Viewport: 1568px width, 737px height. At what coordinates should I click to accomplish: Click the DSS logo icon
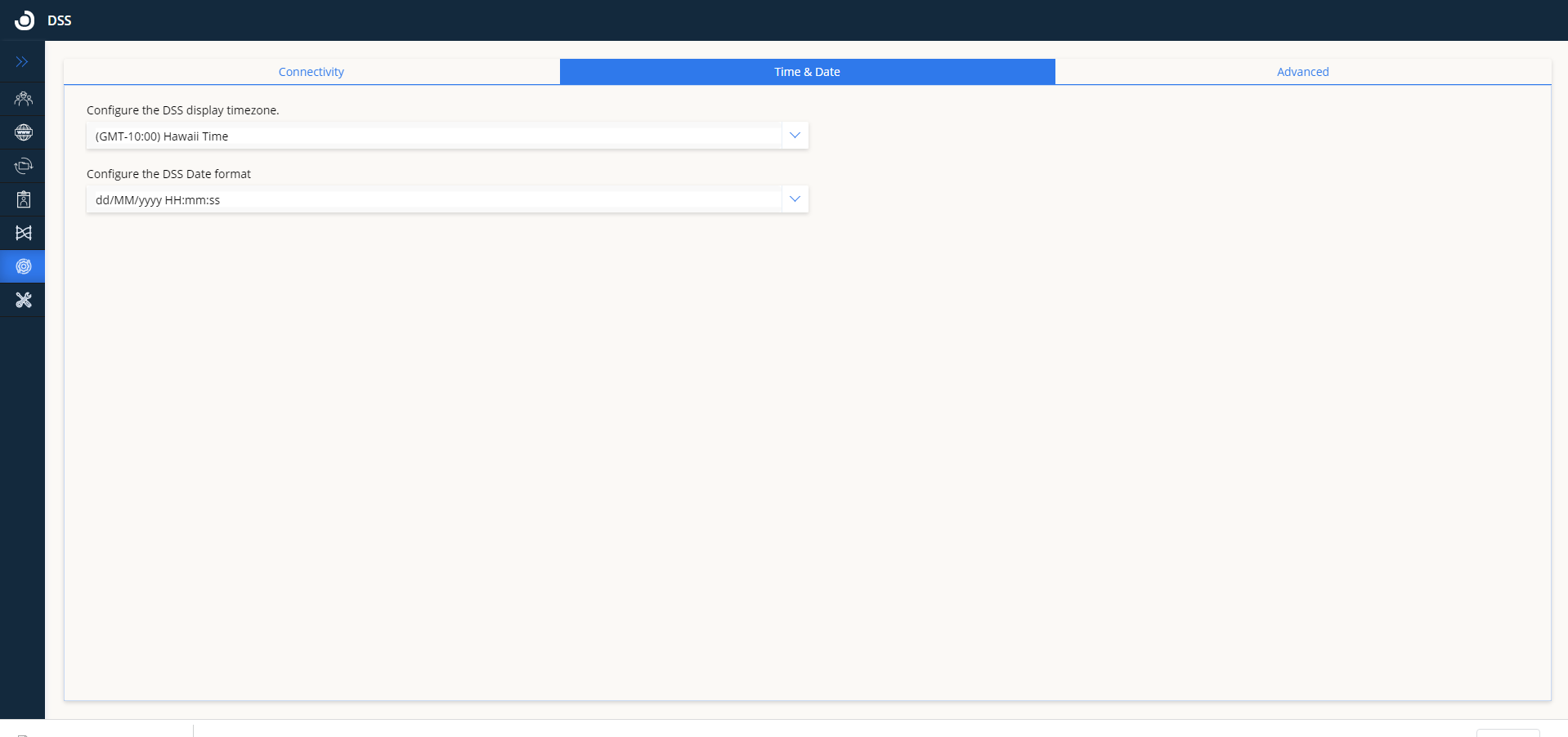[x=25, y=20]
